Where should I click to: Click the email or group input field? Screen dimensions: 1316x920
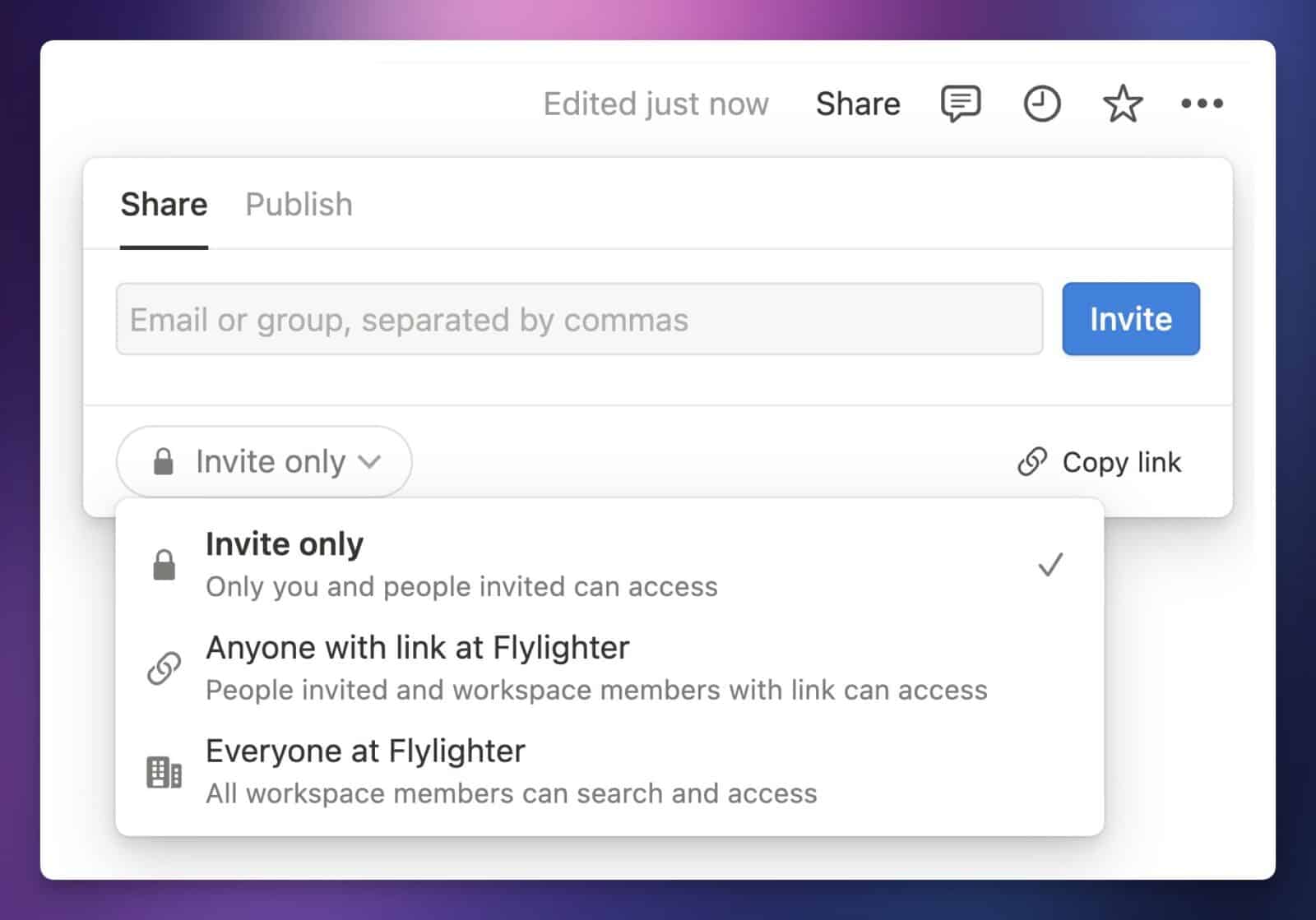(580, 319)
